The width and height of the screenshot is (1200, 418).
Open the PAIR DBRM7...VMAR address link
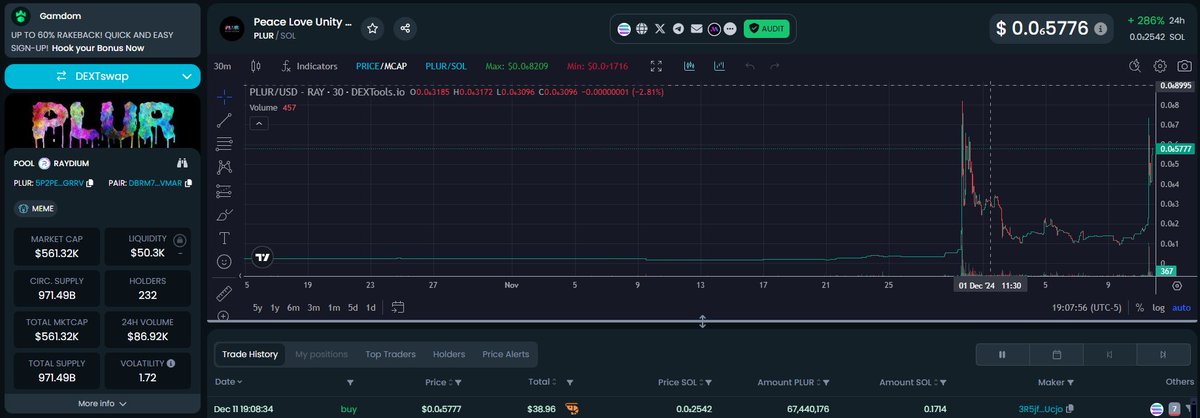pyautogui.click(x=156, y=183)
